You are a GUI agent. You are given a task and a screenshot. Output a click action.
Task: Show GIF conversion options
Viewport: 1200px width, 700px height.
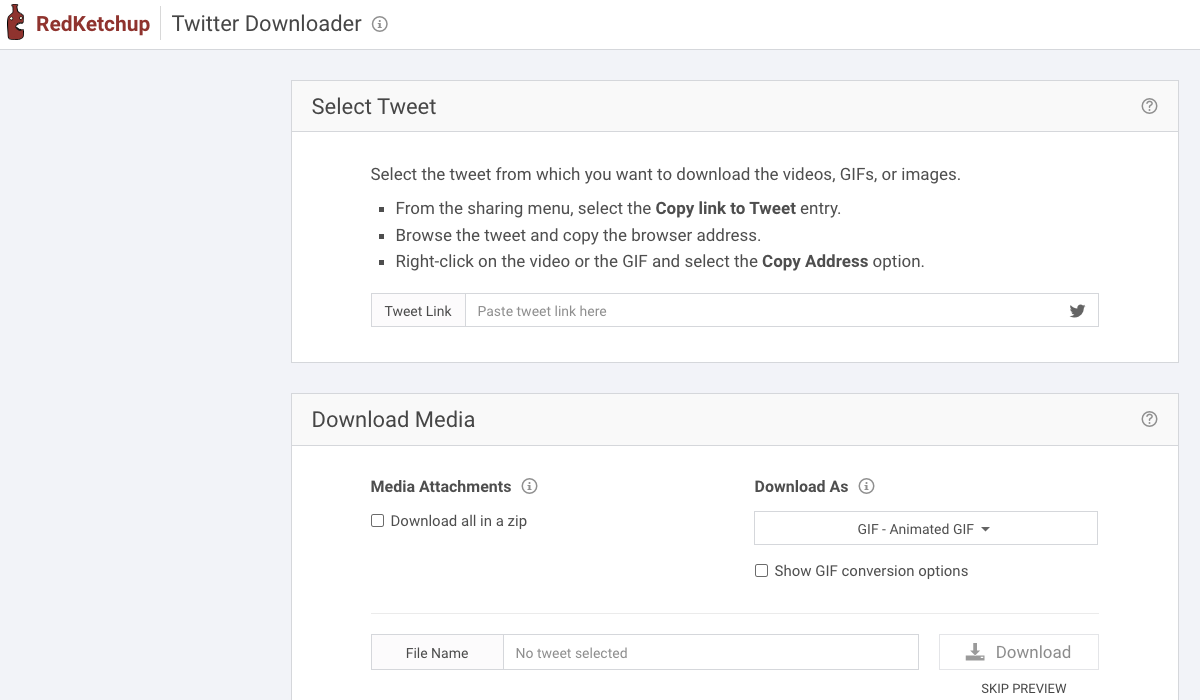(761, 570)
